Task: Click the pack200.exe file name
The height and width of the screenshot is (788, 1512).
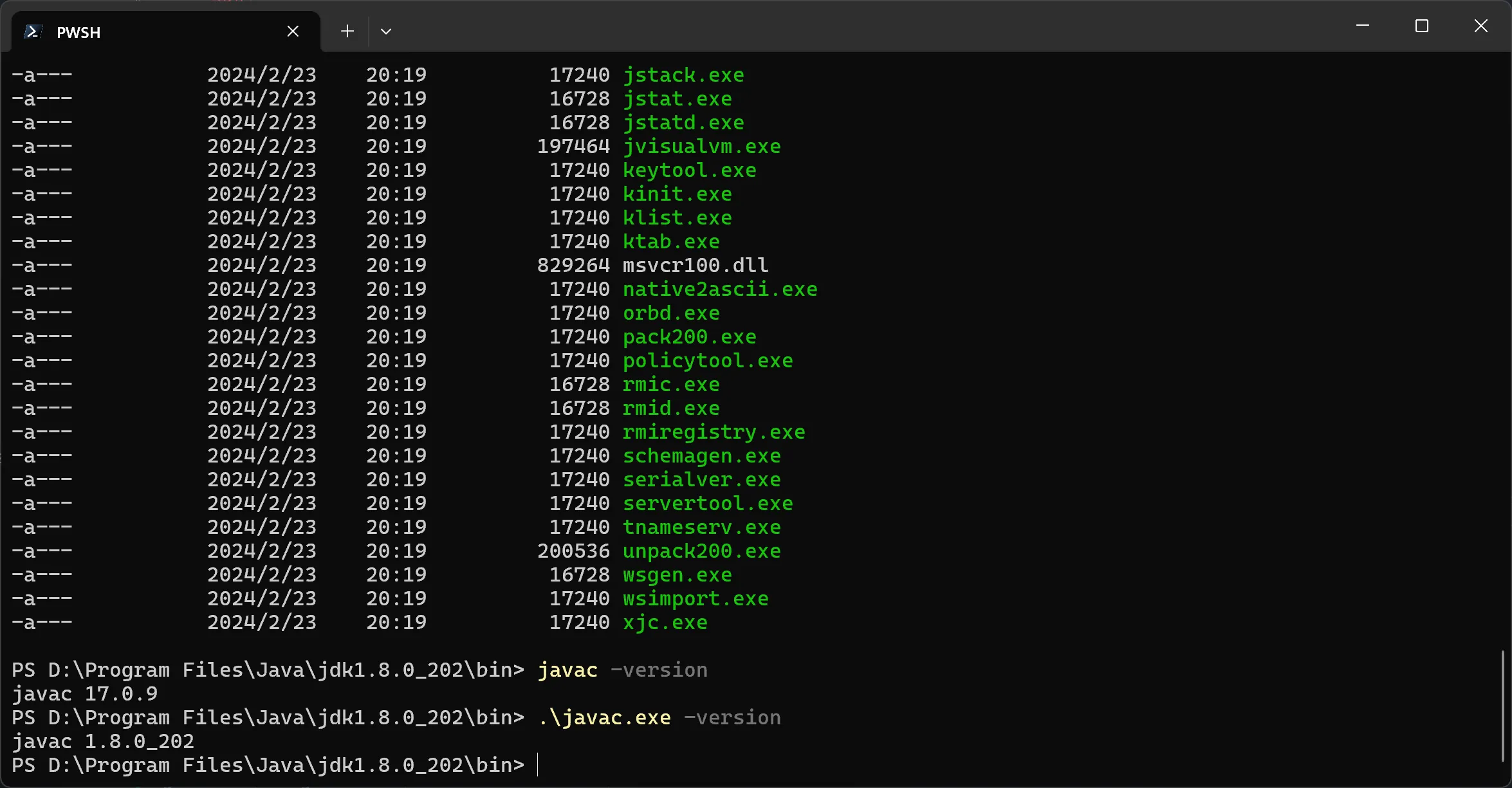Action: coord(690,337)
